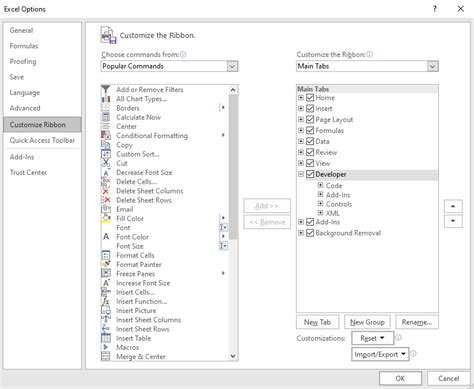Confirm with the OK button

pyautogui.click(x=400, y=378)
